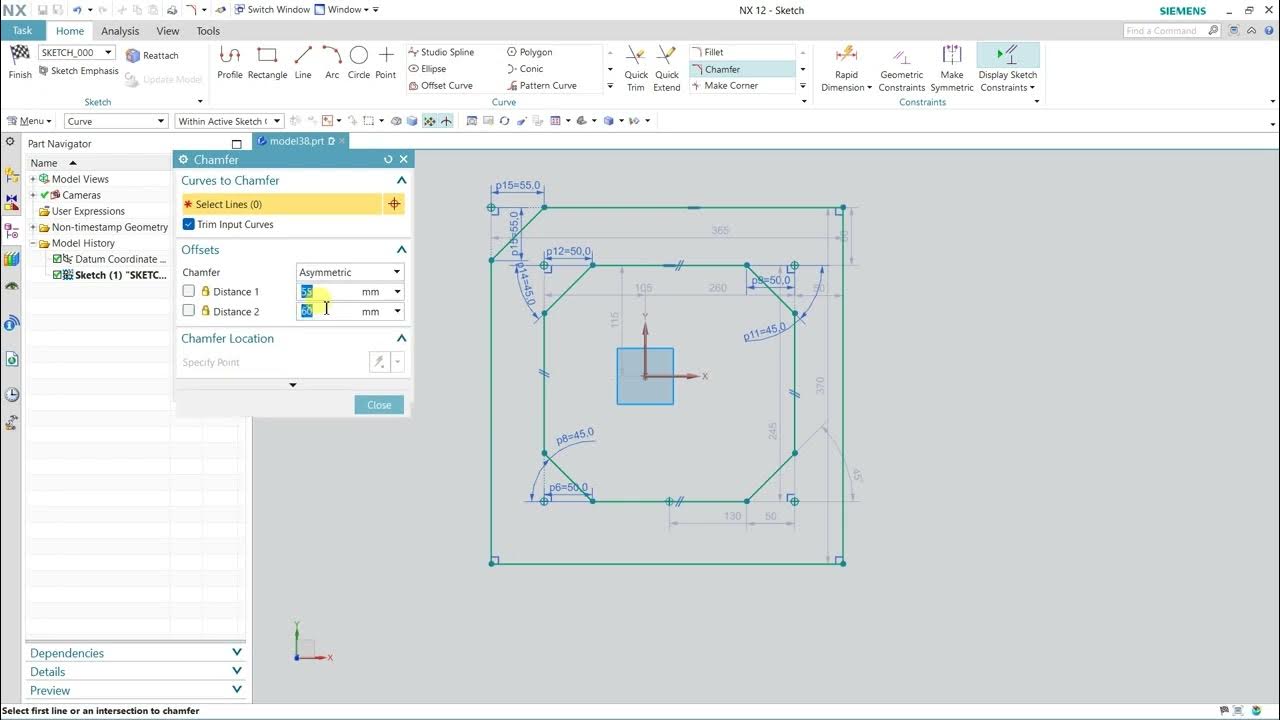Click Select Lines crosshair icon
The width and height of the screenshot is (1280, 720).
(x=394, y=204)
